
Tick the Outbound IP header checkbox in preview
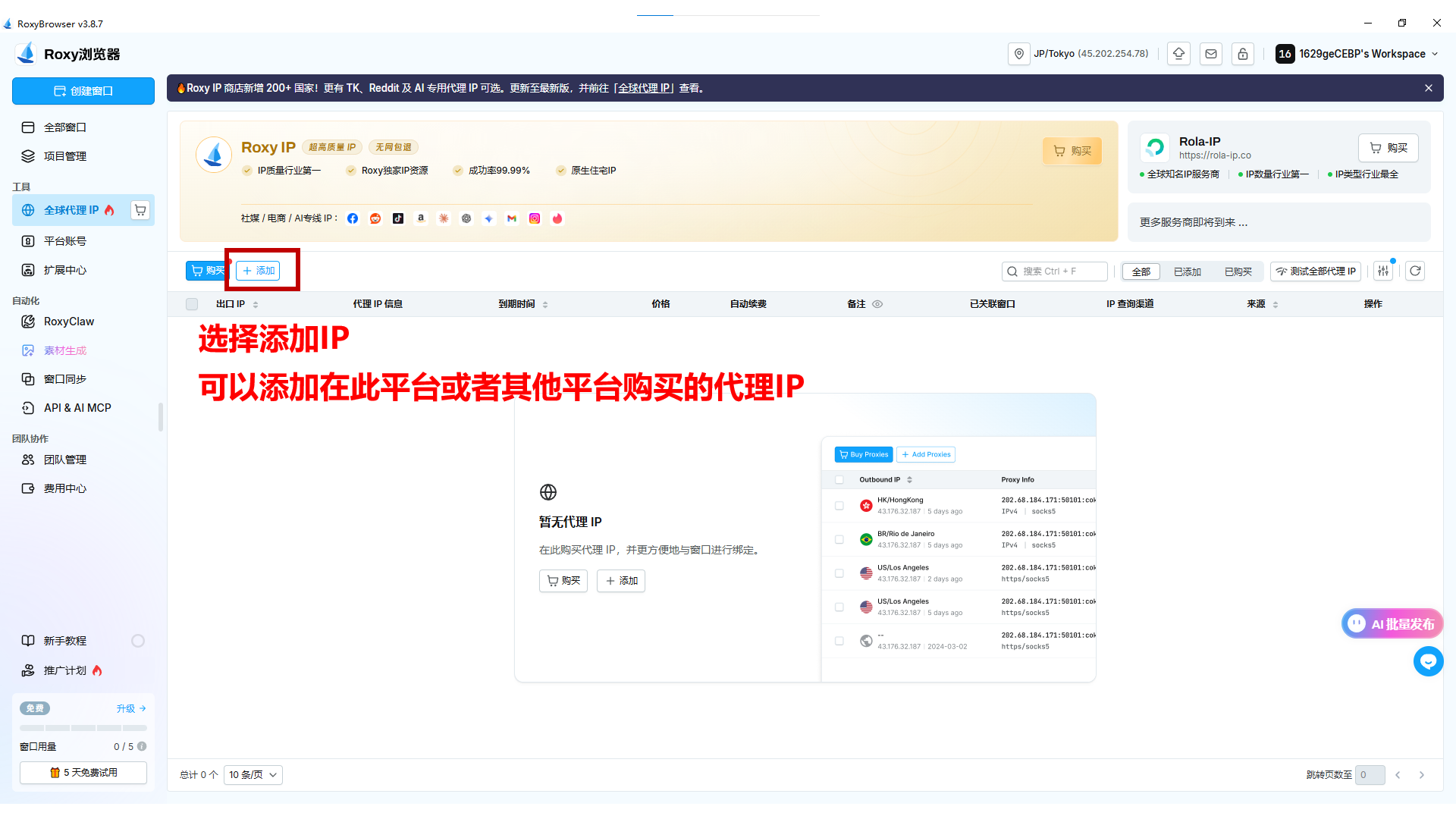pyautogui.click(x=839, y=480)
